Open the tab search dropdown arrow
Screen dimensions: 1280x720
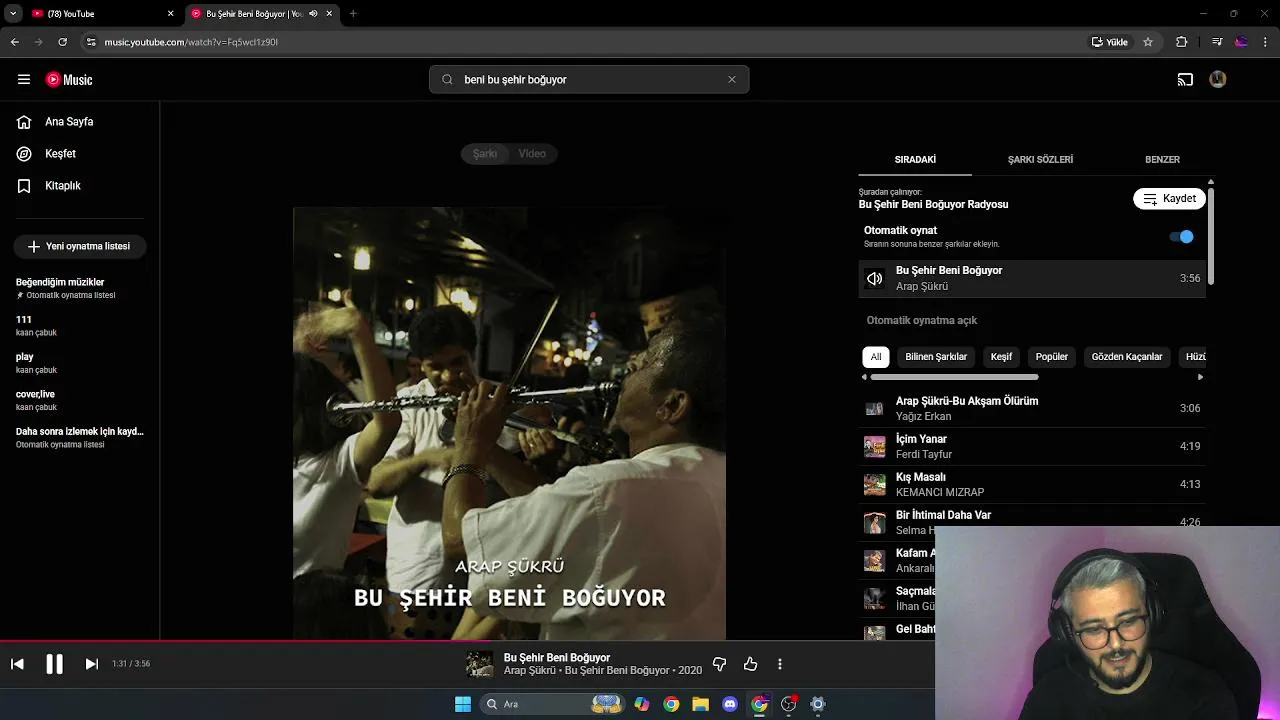[12, 14]
